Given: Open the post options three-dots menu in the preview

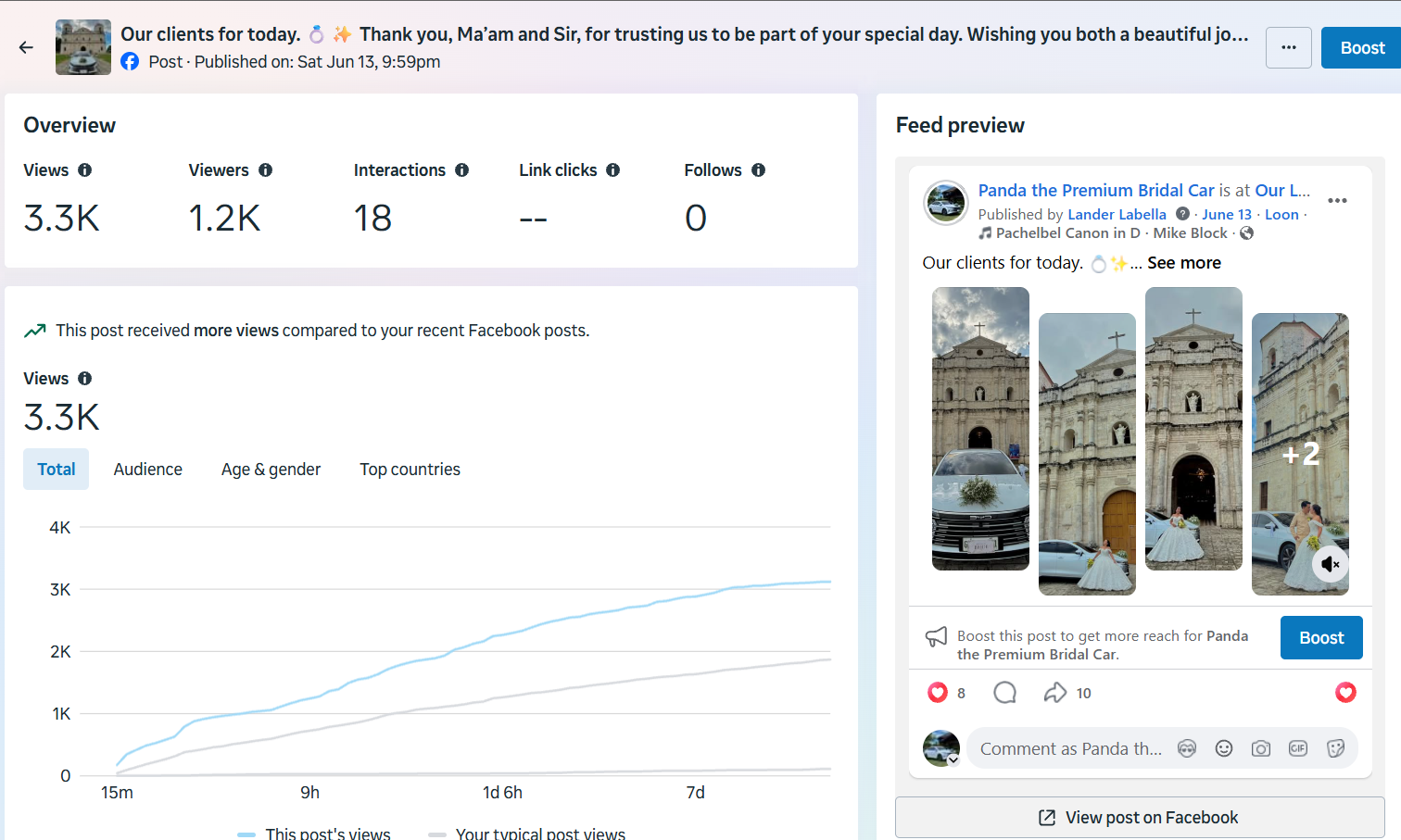Looking at the screenshot, I should [x=1337, y=201].
